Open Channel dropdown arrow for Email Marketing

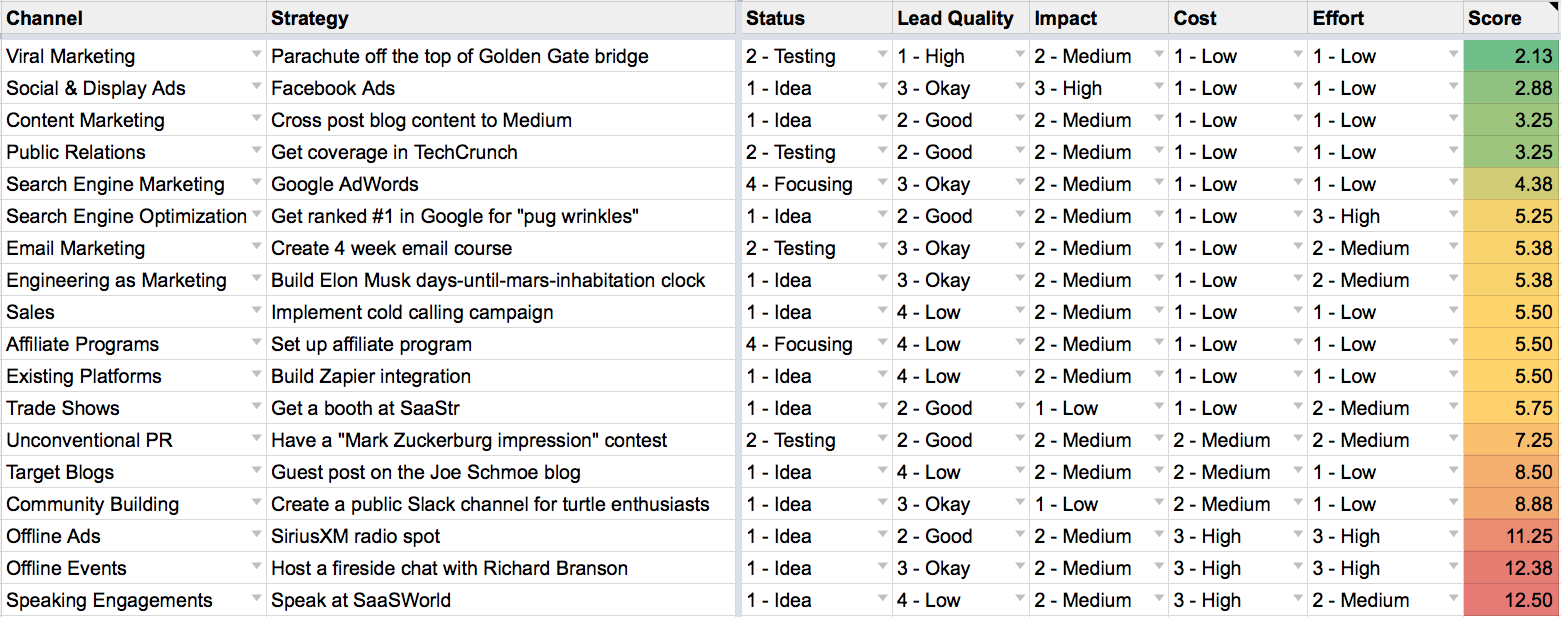point(257,247)
